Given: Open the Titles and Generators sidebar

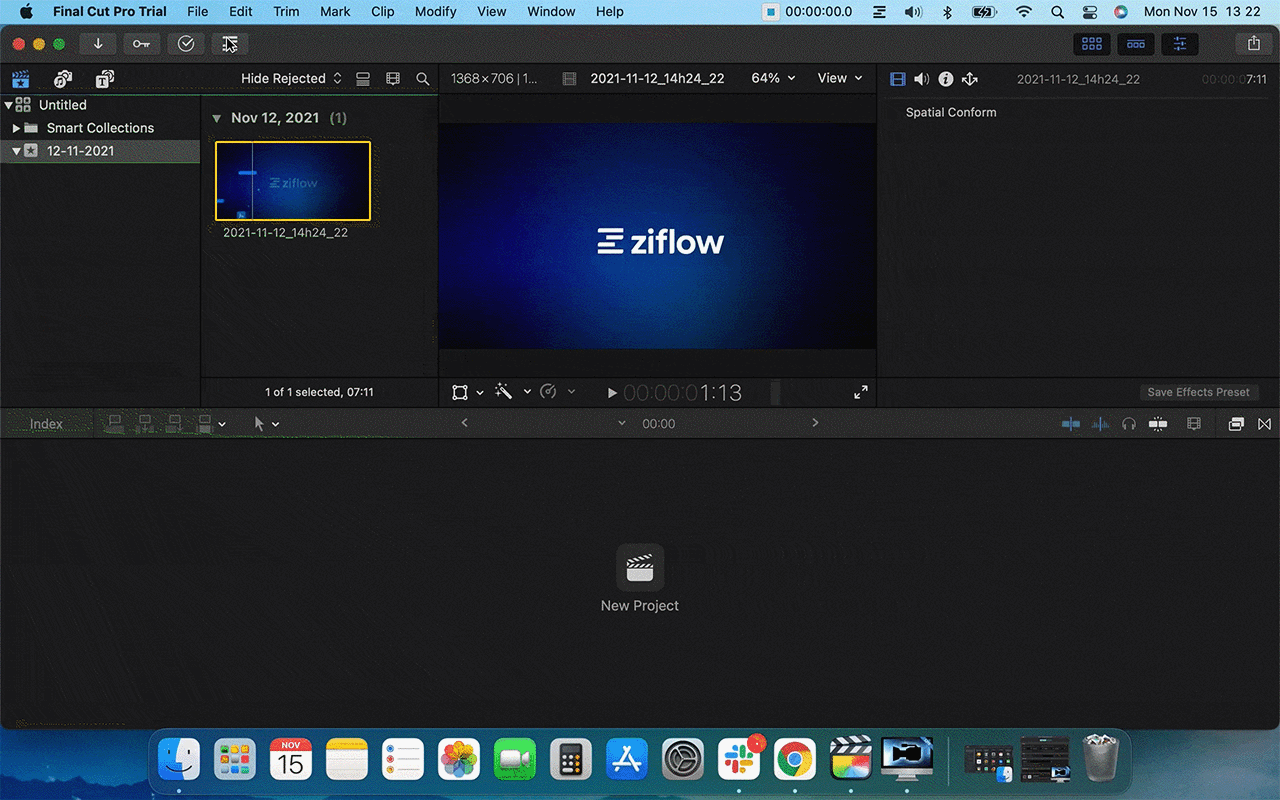Looking at the screenshot, I should pos(105,79).
